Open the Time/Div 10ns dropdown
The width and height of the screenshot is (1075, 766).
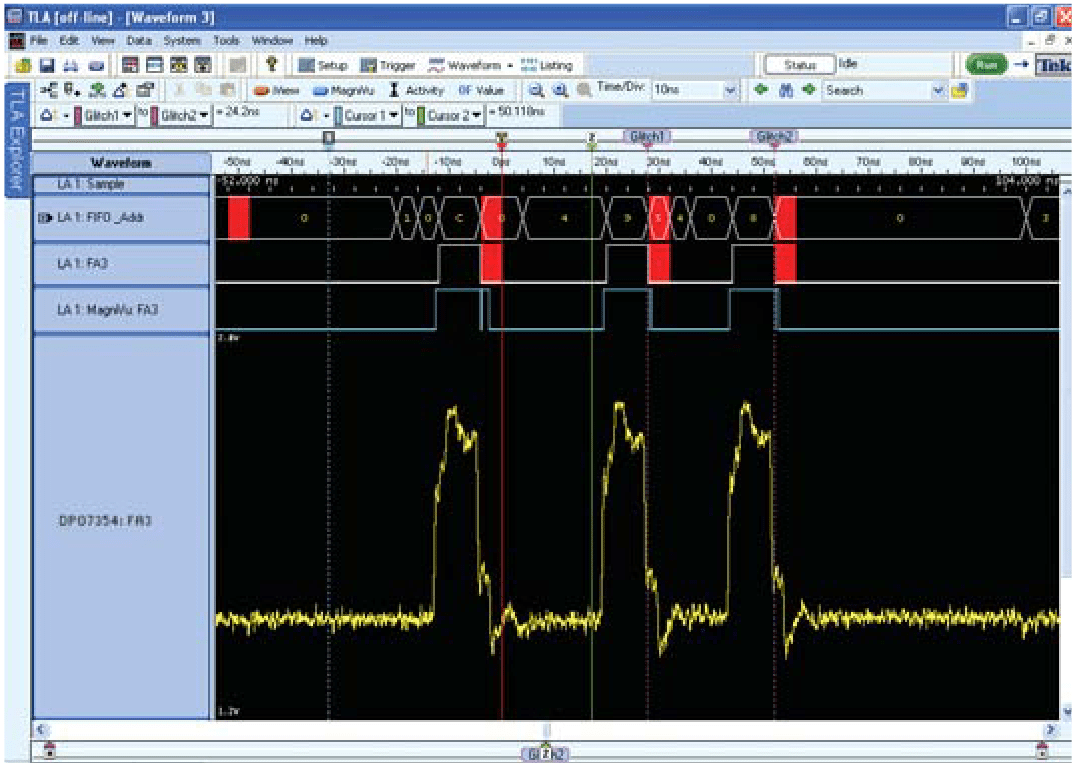[x=729, y=90]
